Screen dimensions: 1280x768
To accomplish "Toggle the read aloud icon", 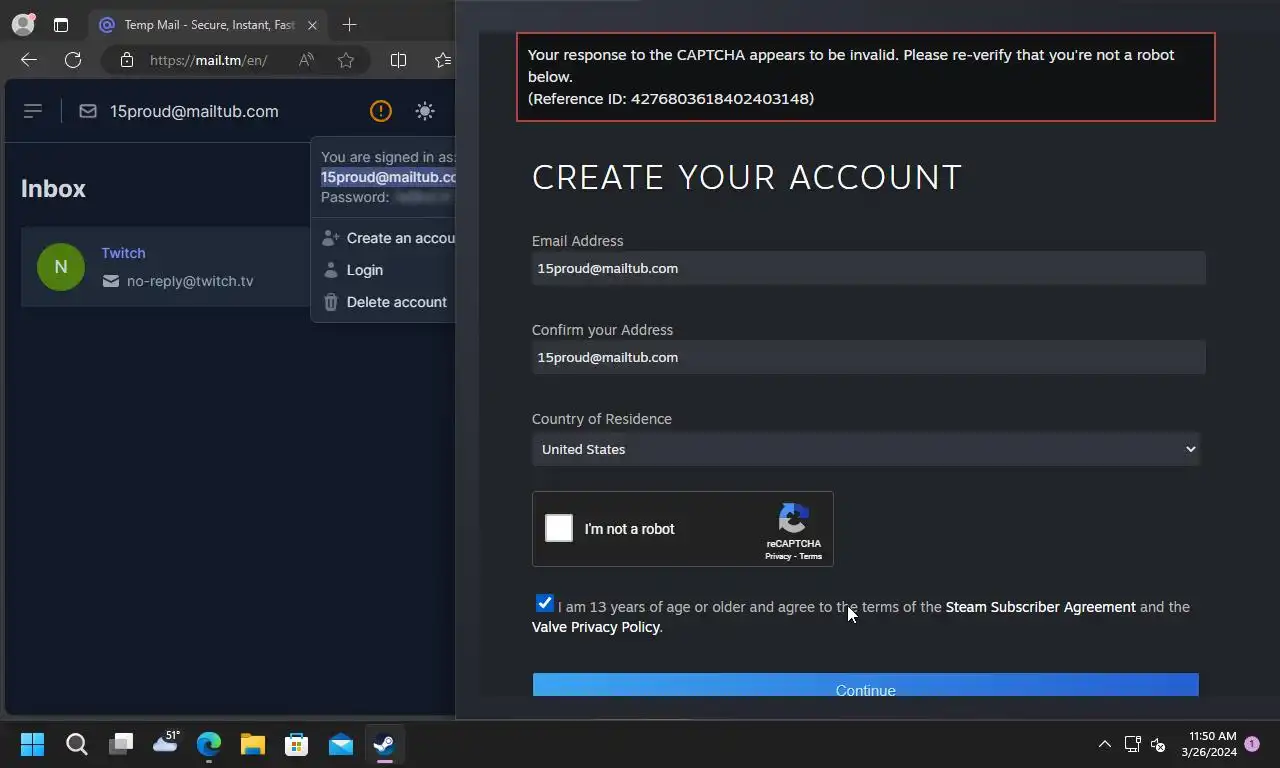I will [306, 60].
